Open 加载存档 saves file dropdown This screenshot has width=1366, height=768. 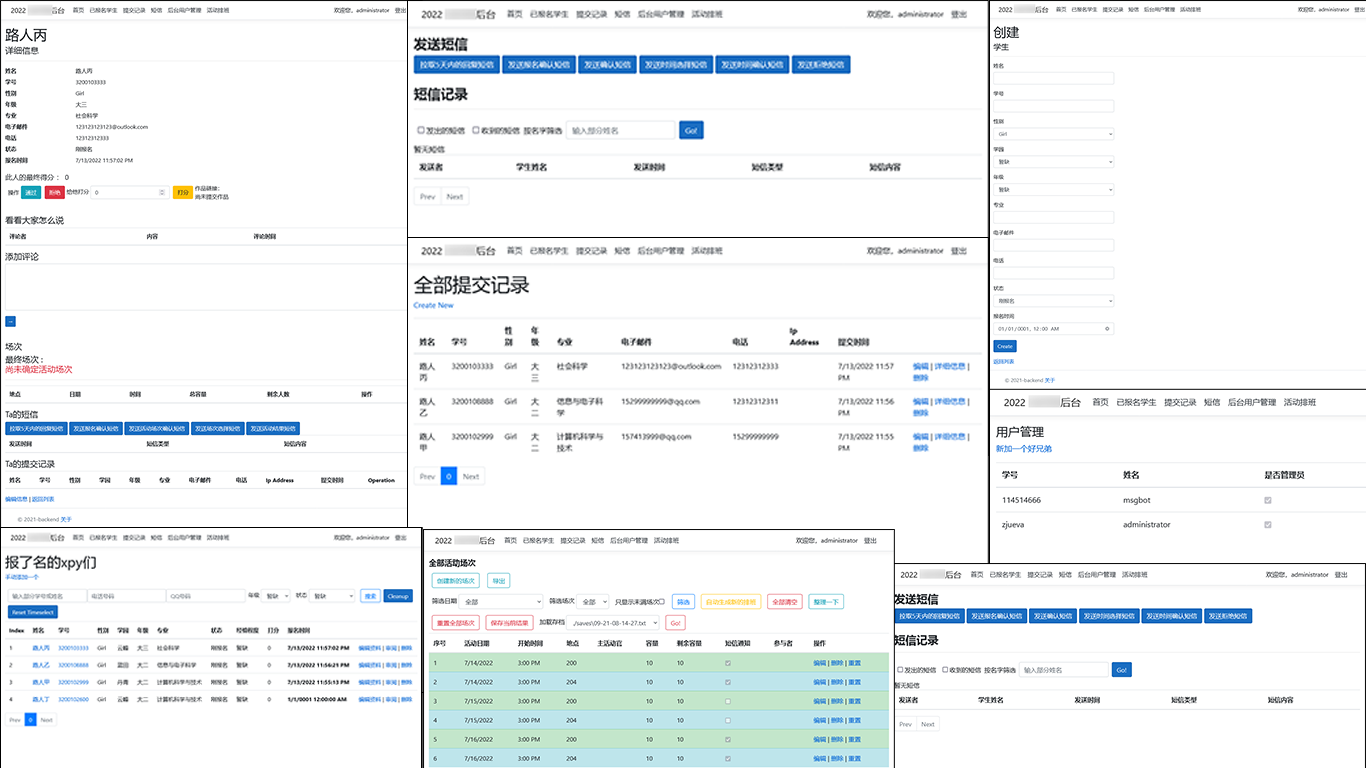(x=613, y=622)
